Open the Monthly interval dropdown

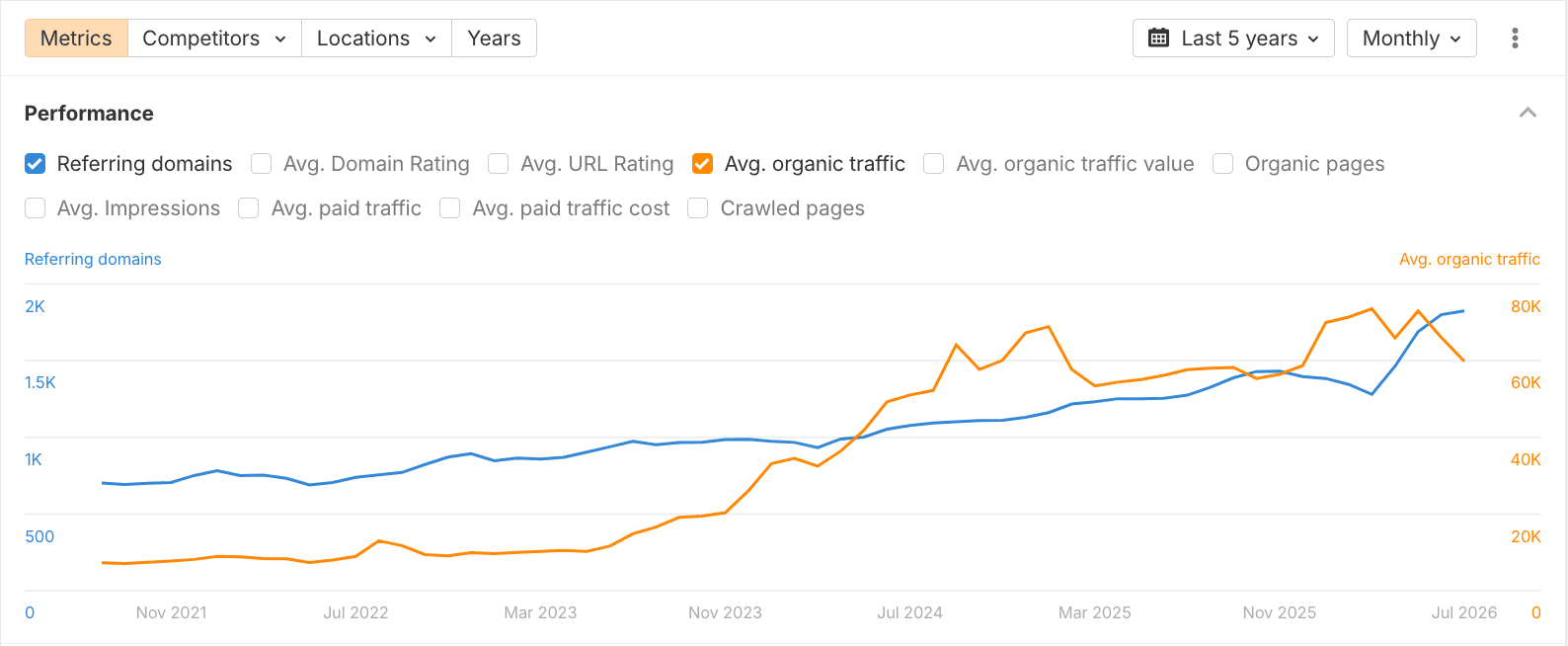pos(1412,39)
